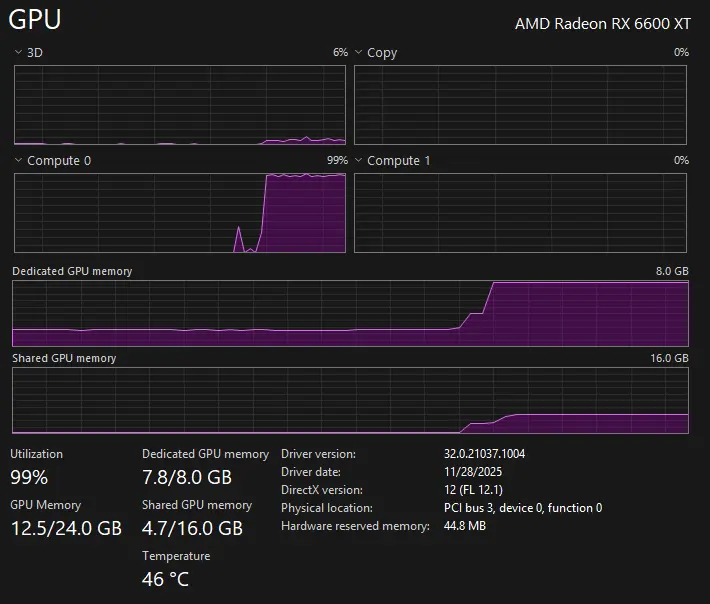The height and width of the screenshot is (604, 710).
Task: Click the 12 (FL 12.1) value
Action: coord(473,490)
